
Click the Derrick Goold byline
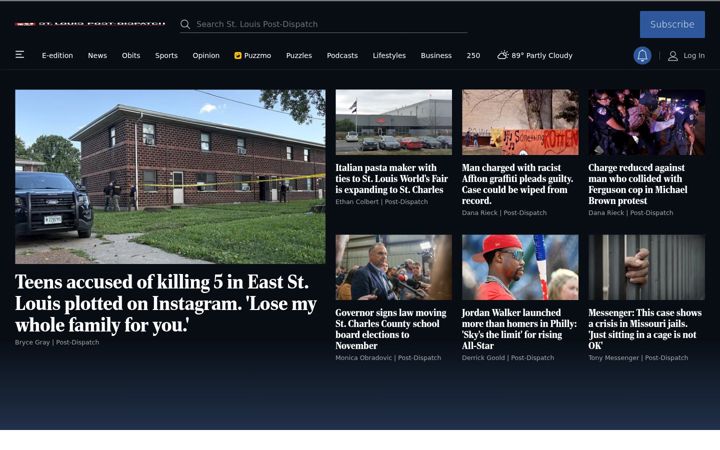[x=483, y=358]
